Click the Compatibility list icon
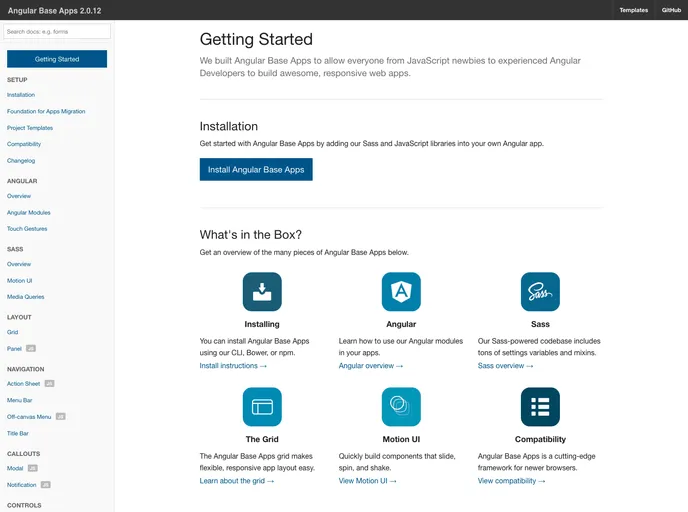The width and height of the screenshot is (688, 512). pyautogui.click(x=540, y=407)
